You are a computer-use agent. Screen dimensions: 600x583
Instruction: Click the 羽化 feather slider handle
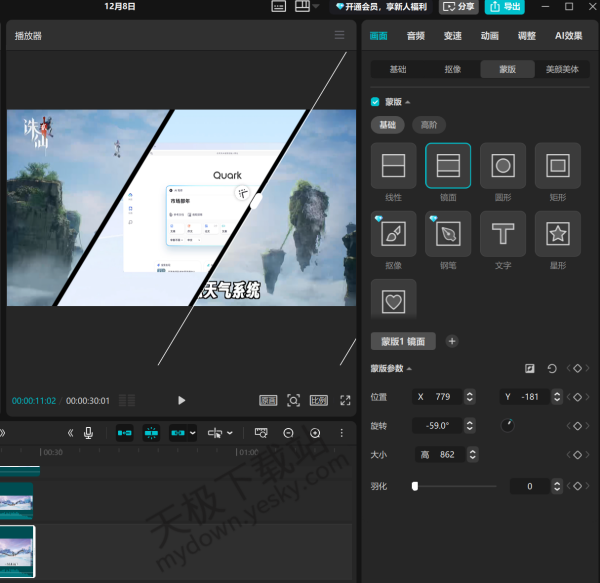pos(414,486)
